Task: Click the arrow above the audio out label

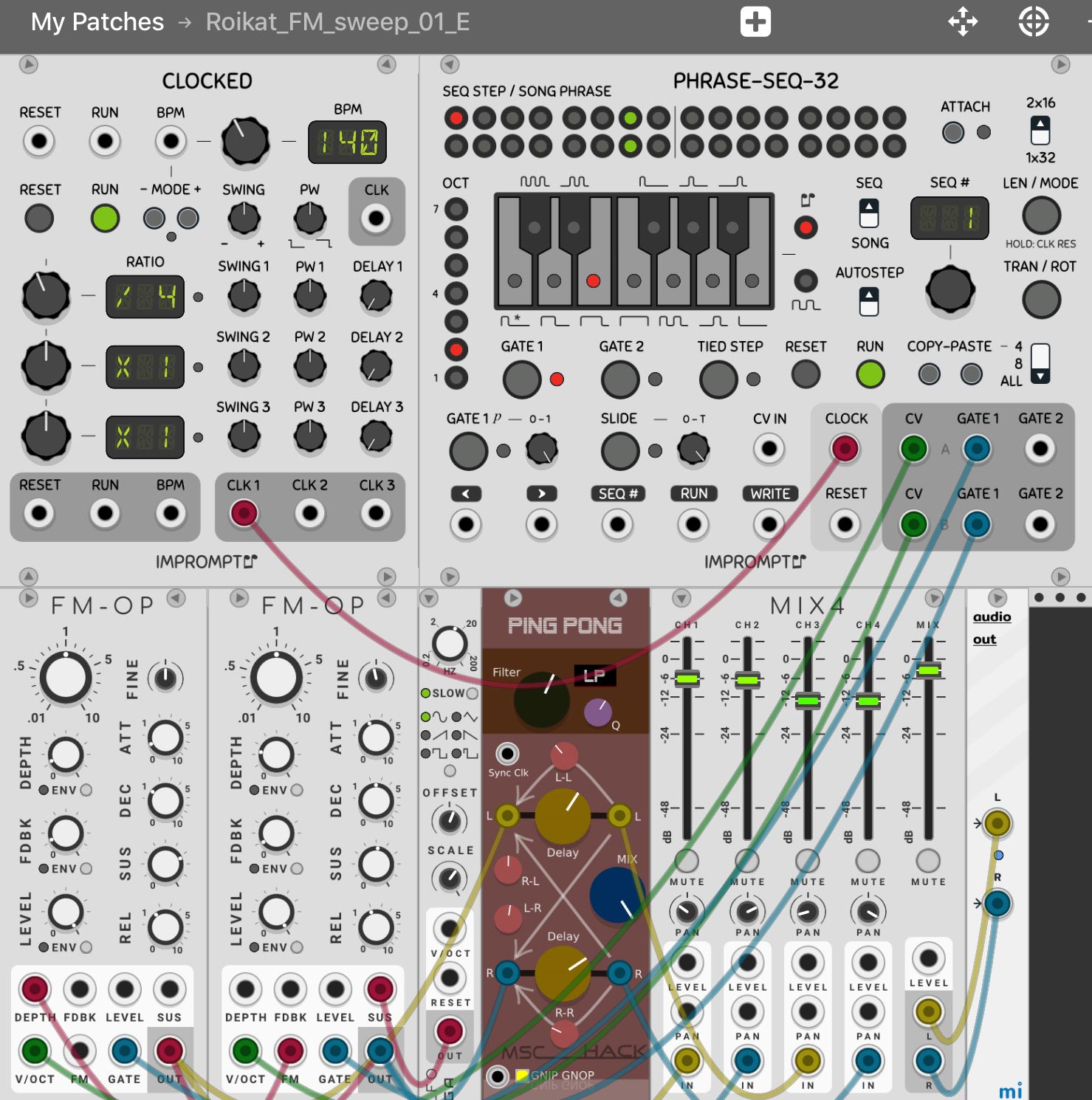Action: coord(997,598)
